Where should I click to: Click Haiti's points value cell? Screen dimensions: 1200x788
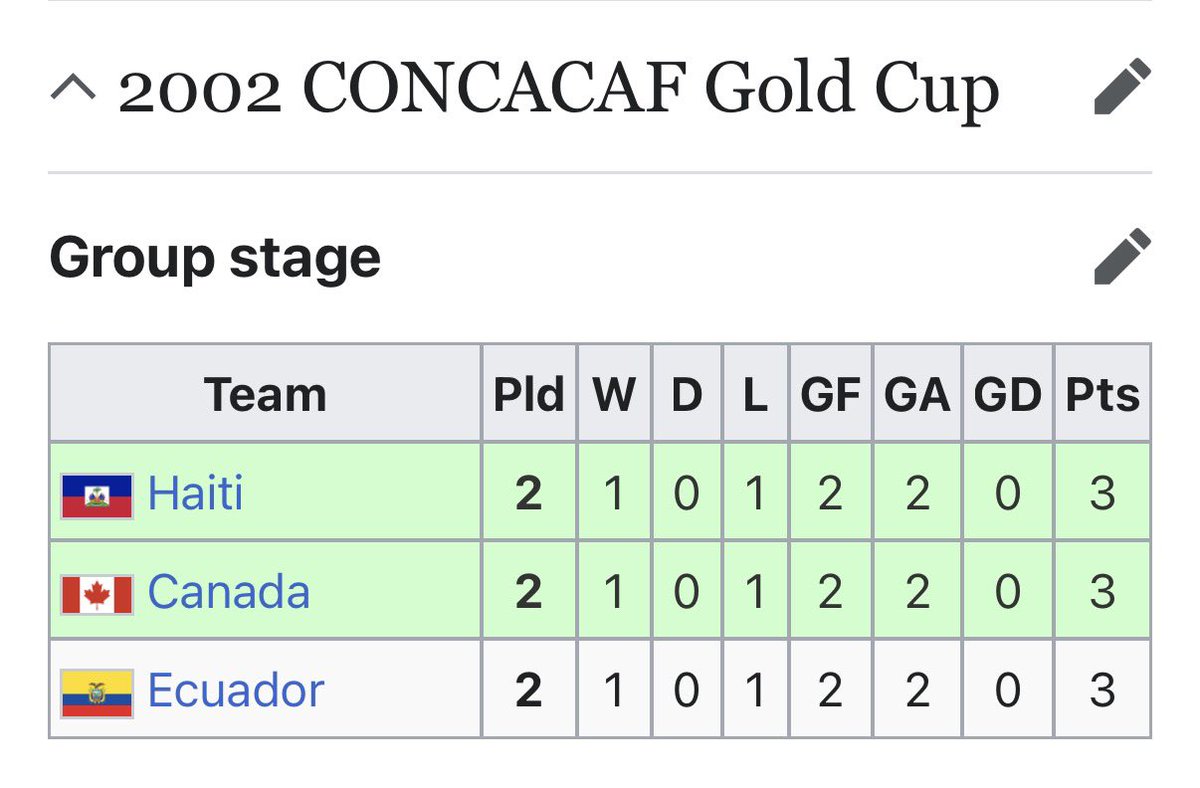click(x=1102, y=493)
